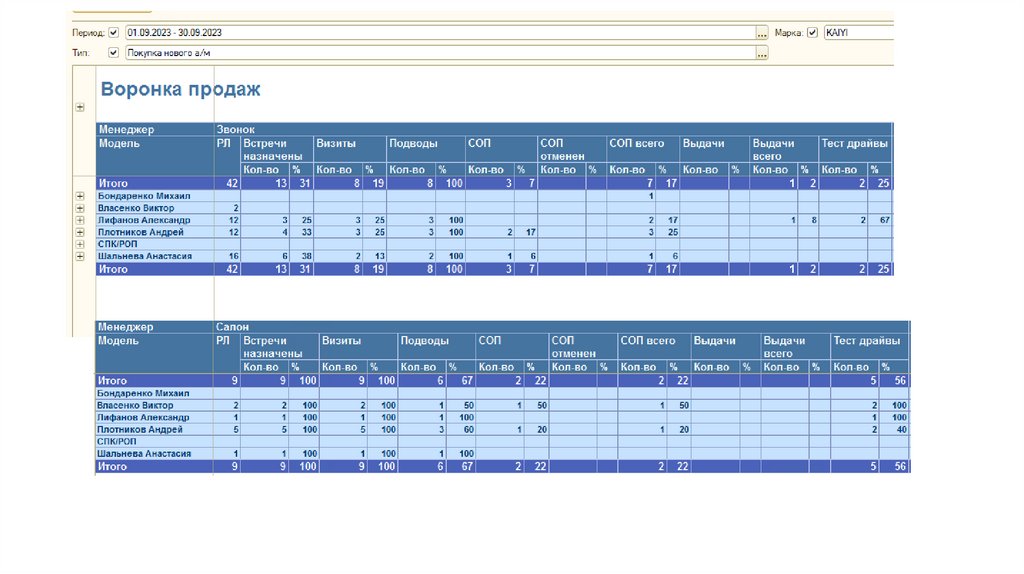Expand Бондаренко Михаил row in Звонок table
The width and height of the screenshot is (1024, 574).
click(x=80, y=196)
